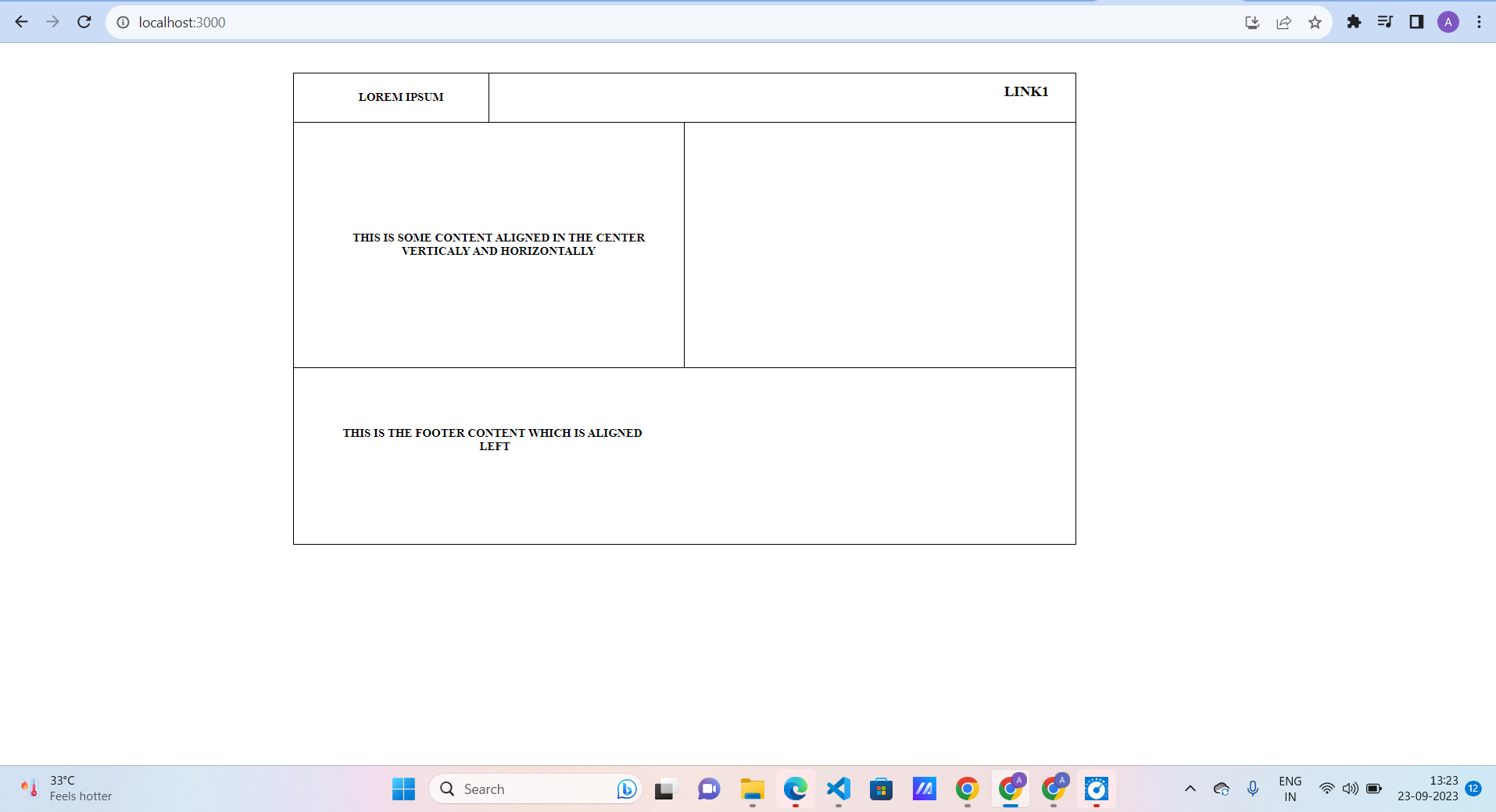Reload the localhost page
The height and width of the screenshot is (812, 1496).
[x=84, y=22]
